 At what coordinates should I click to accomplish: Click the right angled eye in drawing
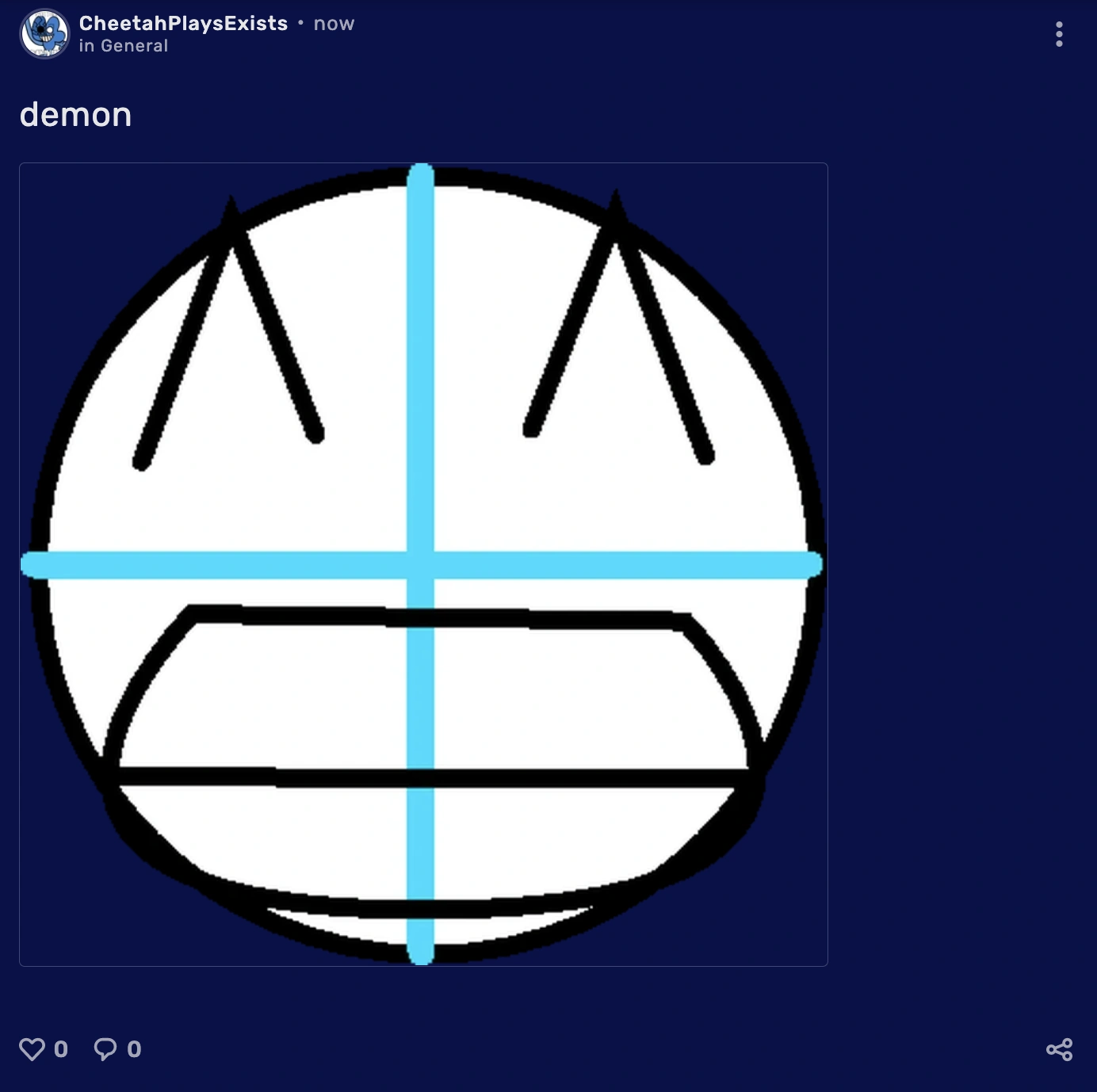point(618,326)
